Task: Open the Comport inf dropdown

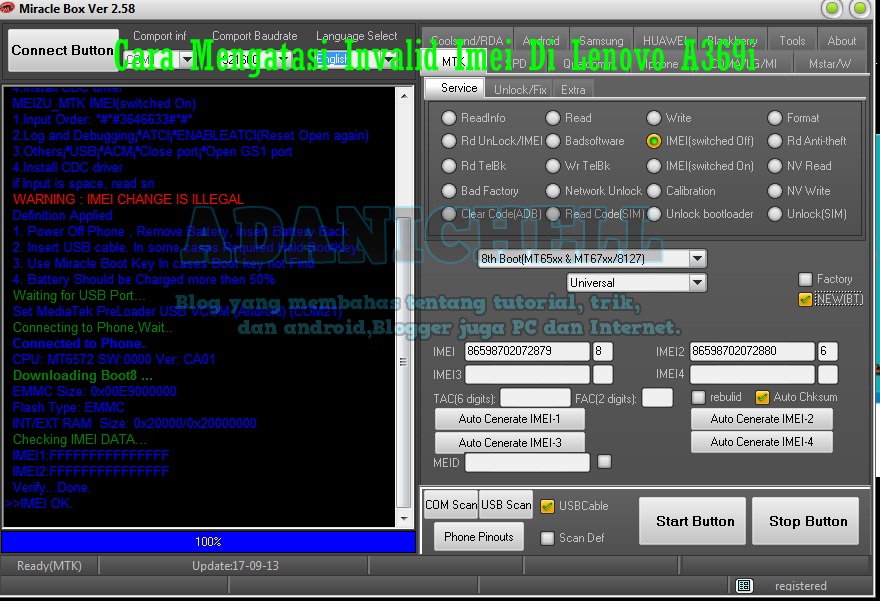Action: [x=186, y=59]
